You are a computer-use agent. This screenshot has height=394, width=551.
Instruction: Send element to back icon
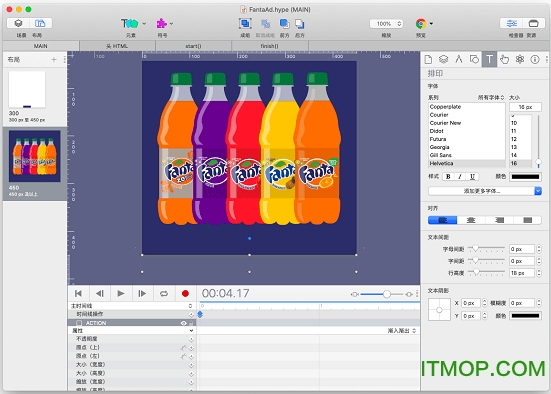point(299,24)
